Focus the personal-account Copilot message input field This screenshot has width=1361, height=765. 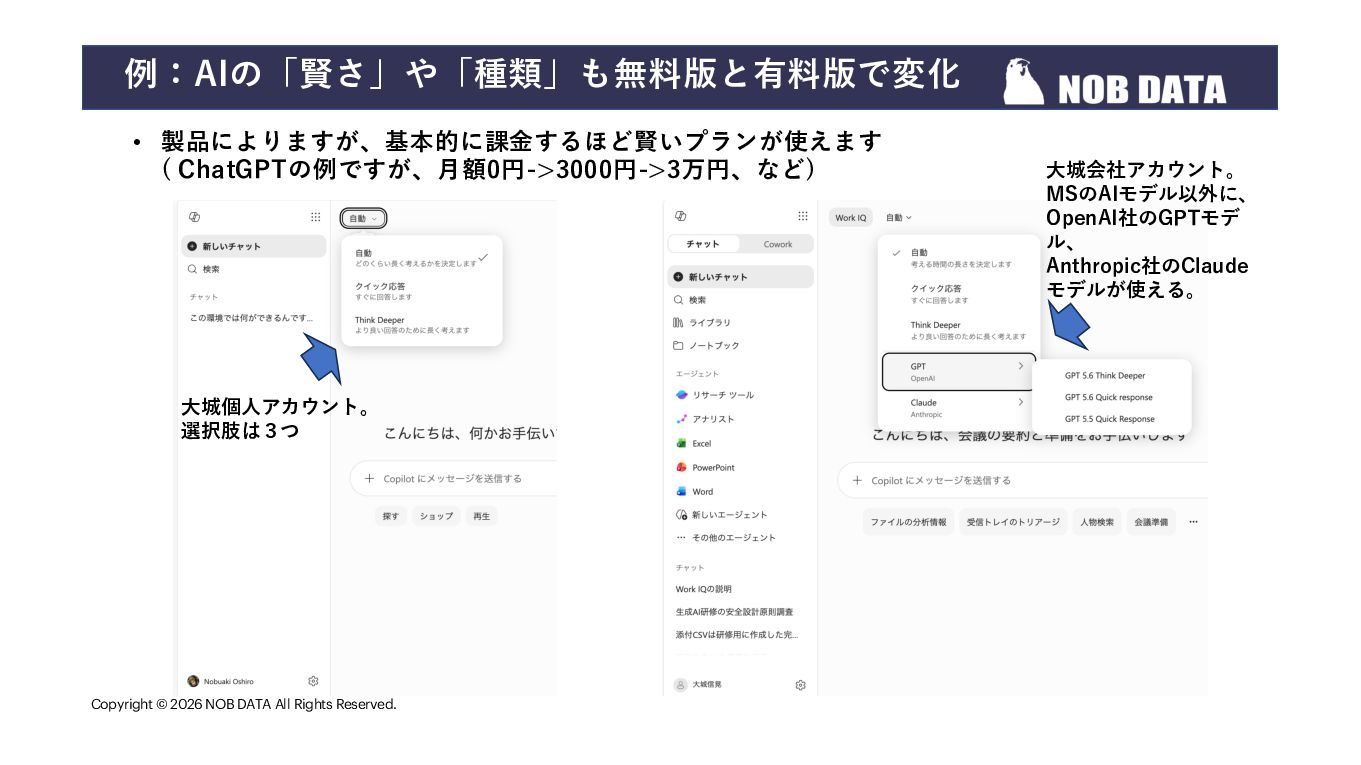point(454,478)
